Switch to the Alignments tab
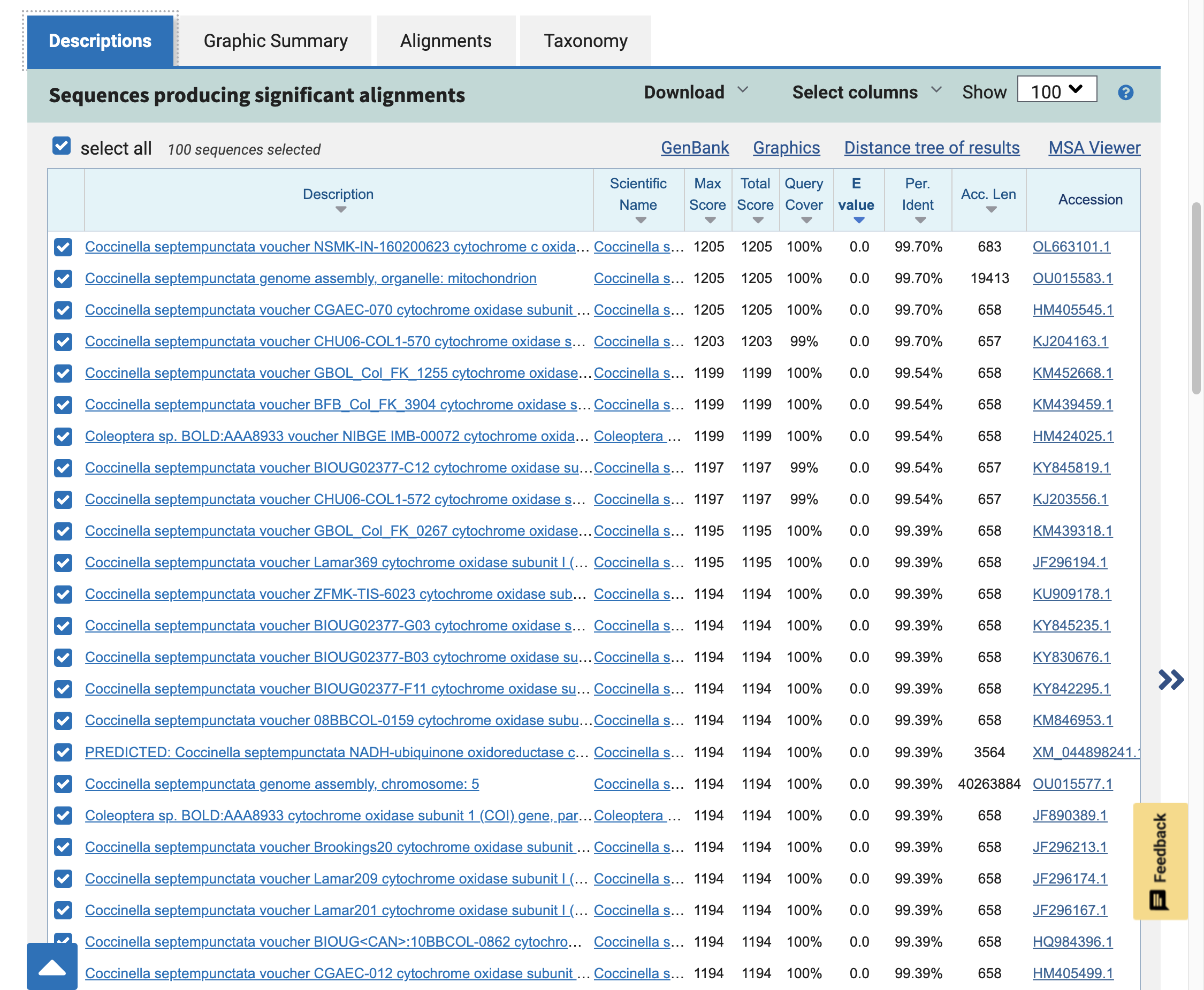The width and height of the screenshot is (1204, 990). pyautogui.click(x=445, y=41)
